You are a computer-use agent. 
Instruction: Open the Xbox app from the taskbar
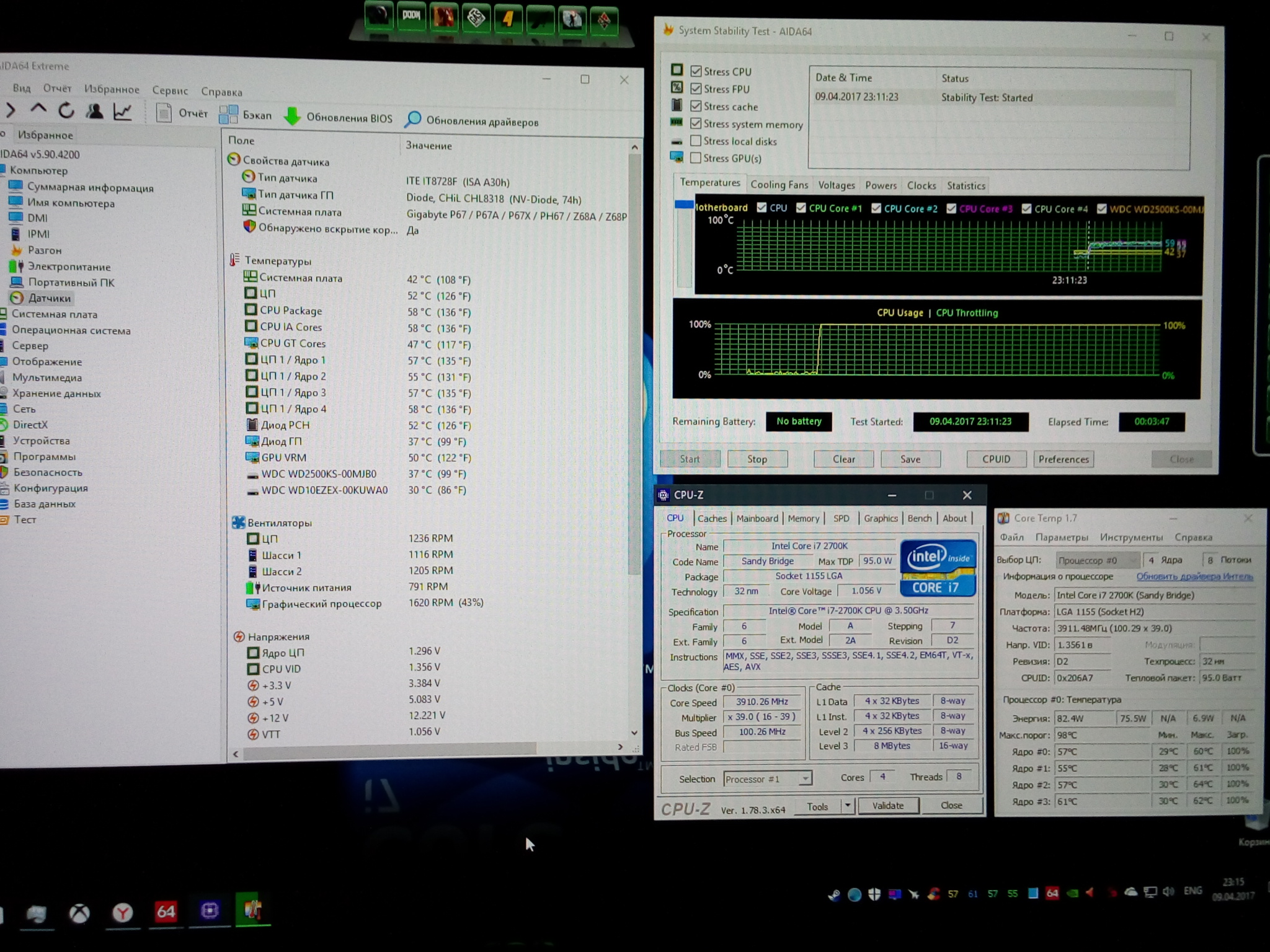click(x=79, y=913)
